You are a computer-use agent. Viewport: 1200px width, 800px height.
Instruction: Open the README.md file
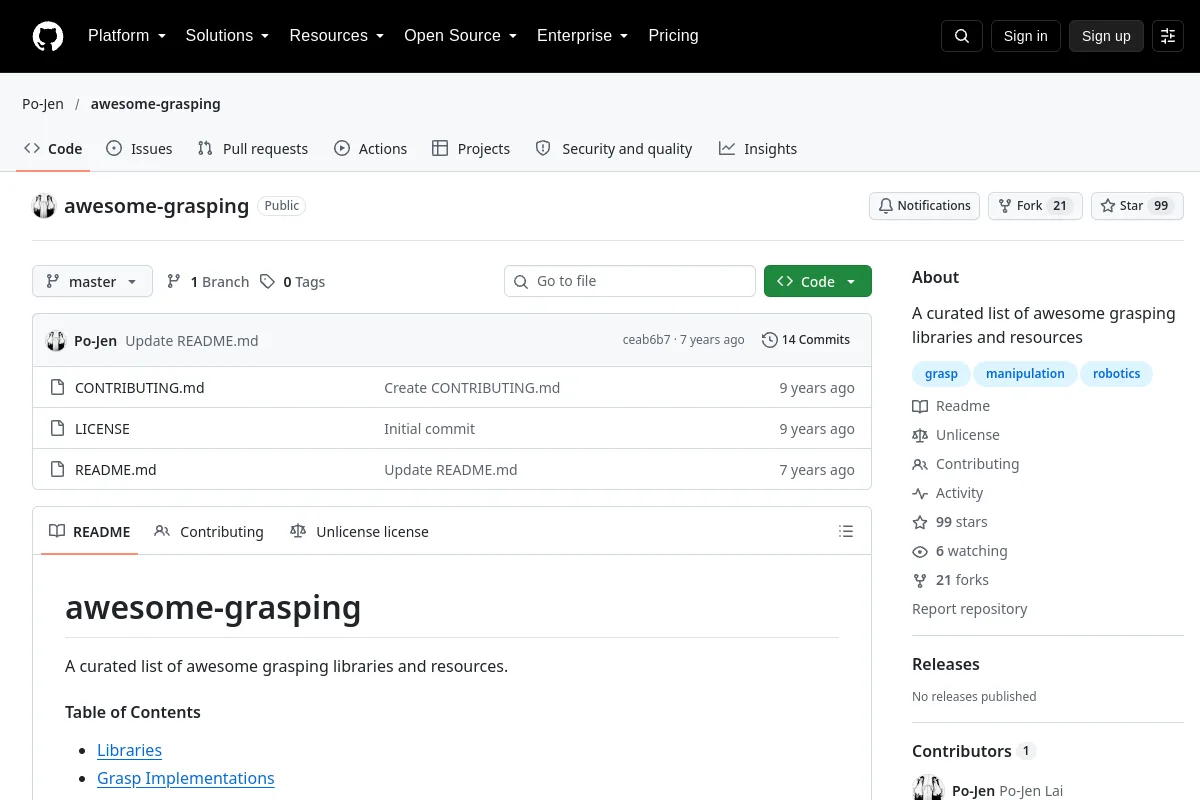pos(115,470)
